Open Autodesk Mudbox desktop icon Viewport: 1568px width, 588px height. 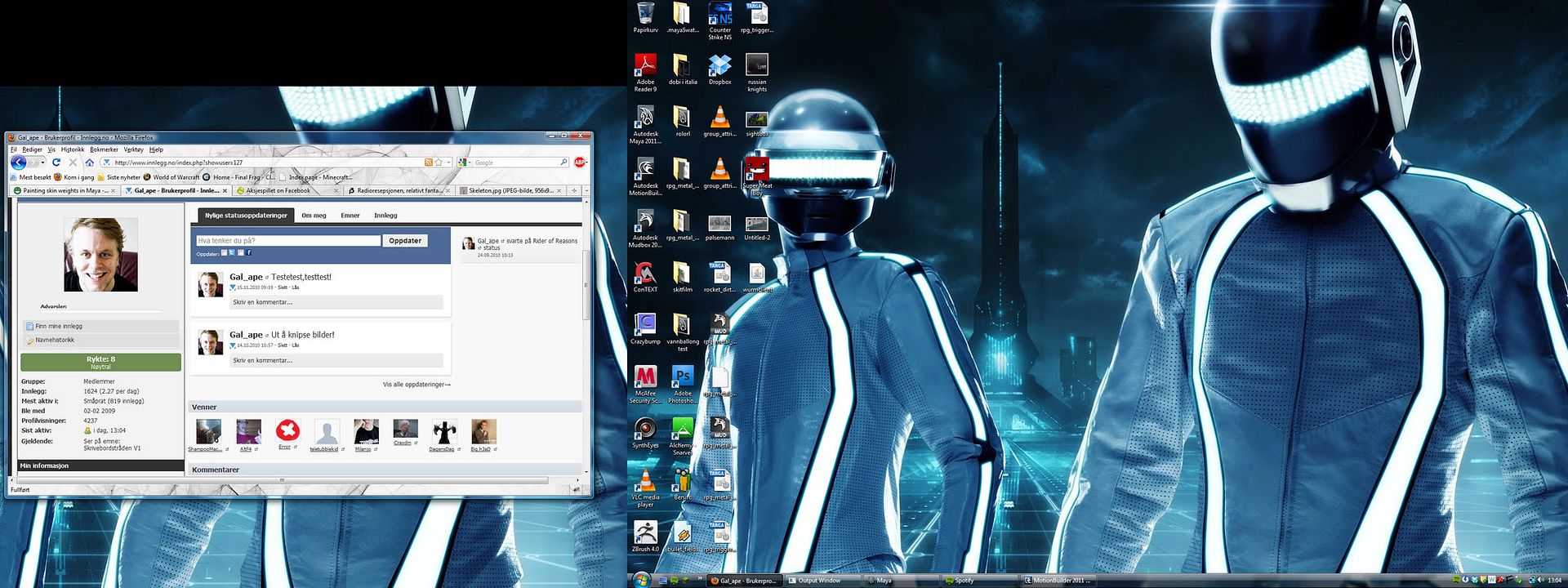pyautogui.click(x=645, y=229)
